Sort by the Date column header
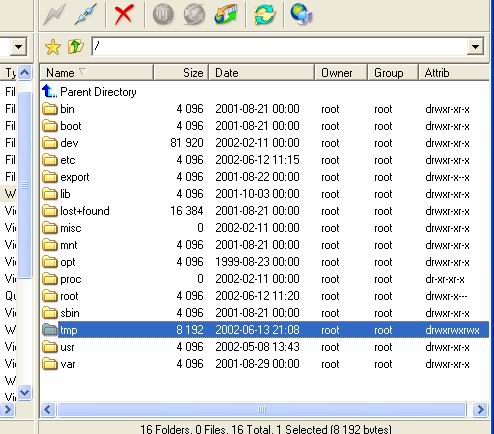Screen dimensions: 494x434 pos(261,73)
